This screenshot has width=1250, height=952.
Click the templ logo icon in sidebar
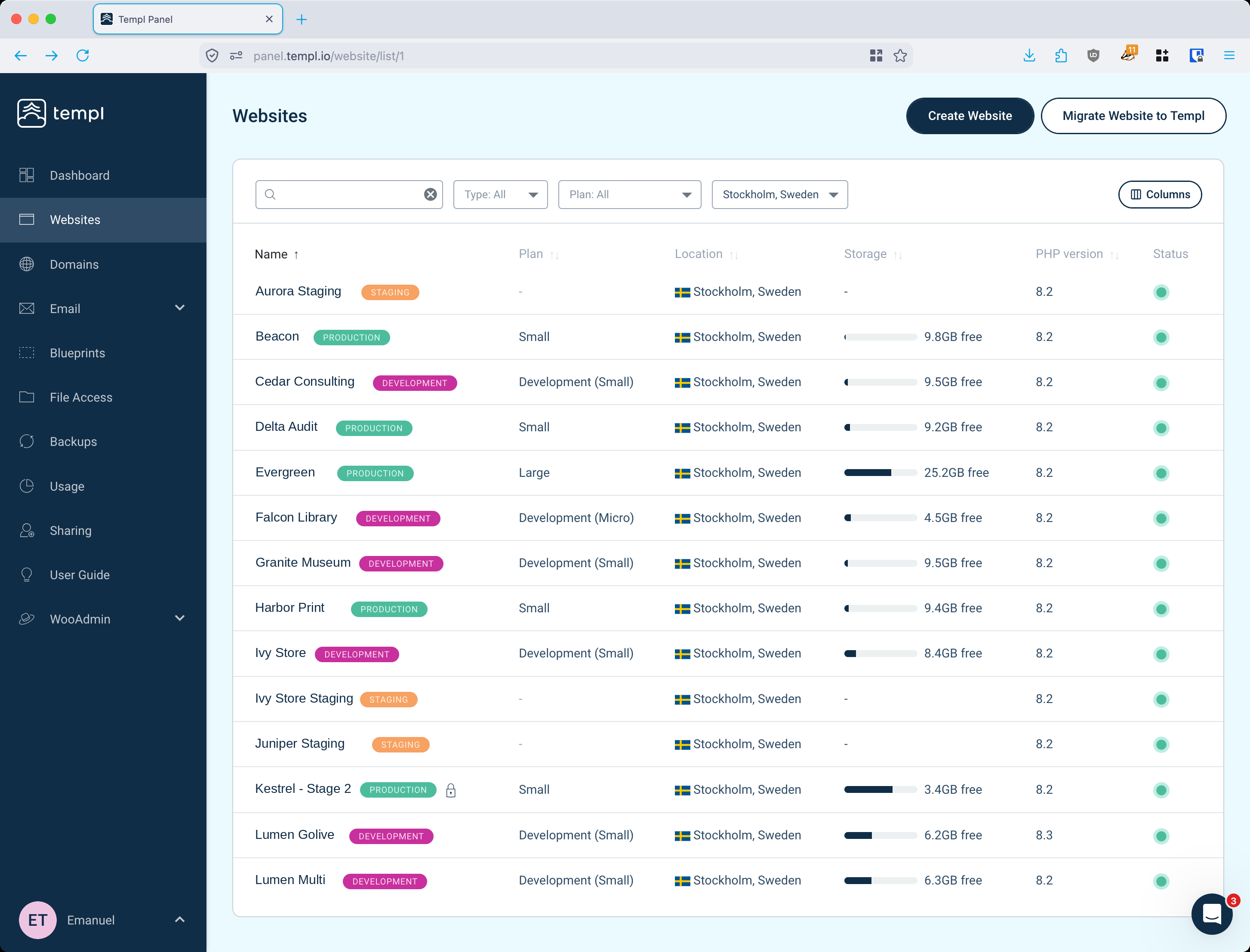click(31, 114)
